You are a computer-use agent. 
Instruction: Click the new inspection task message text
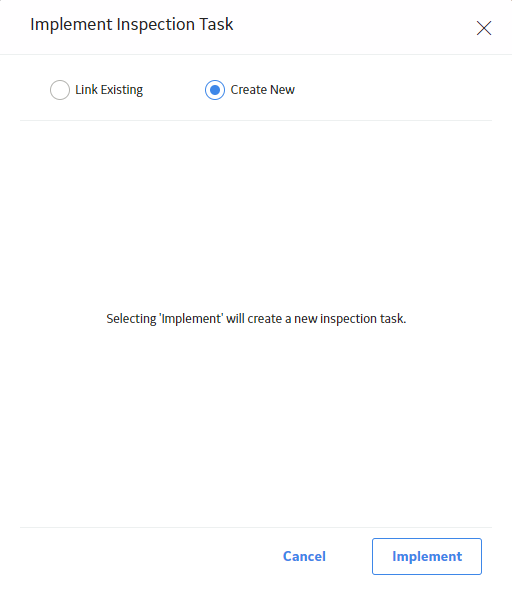tap(256, 319)
